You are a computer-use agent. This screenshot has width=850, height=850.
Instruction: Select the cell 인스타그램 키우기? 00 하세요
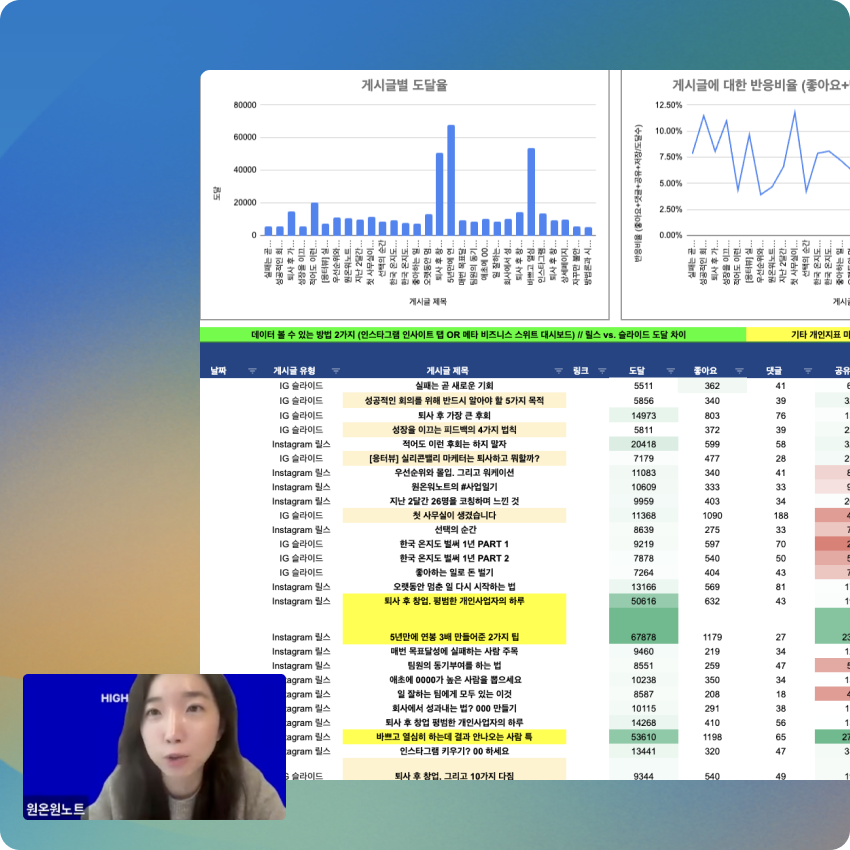coord(454,751)
